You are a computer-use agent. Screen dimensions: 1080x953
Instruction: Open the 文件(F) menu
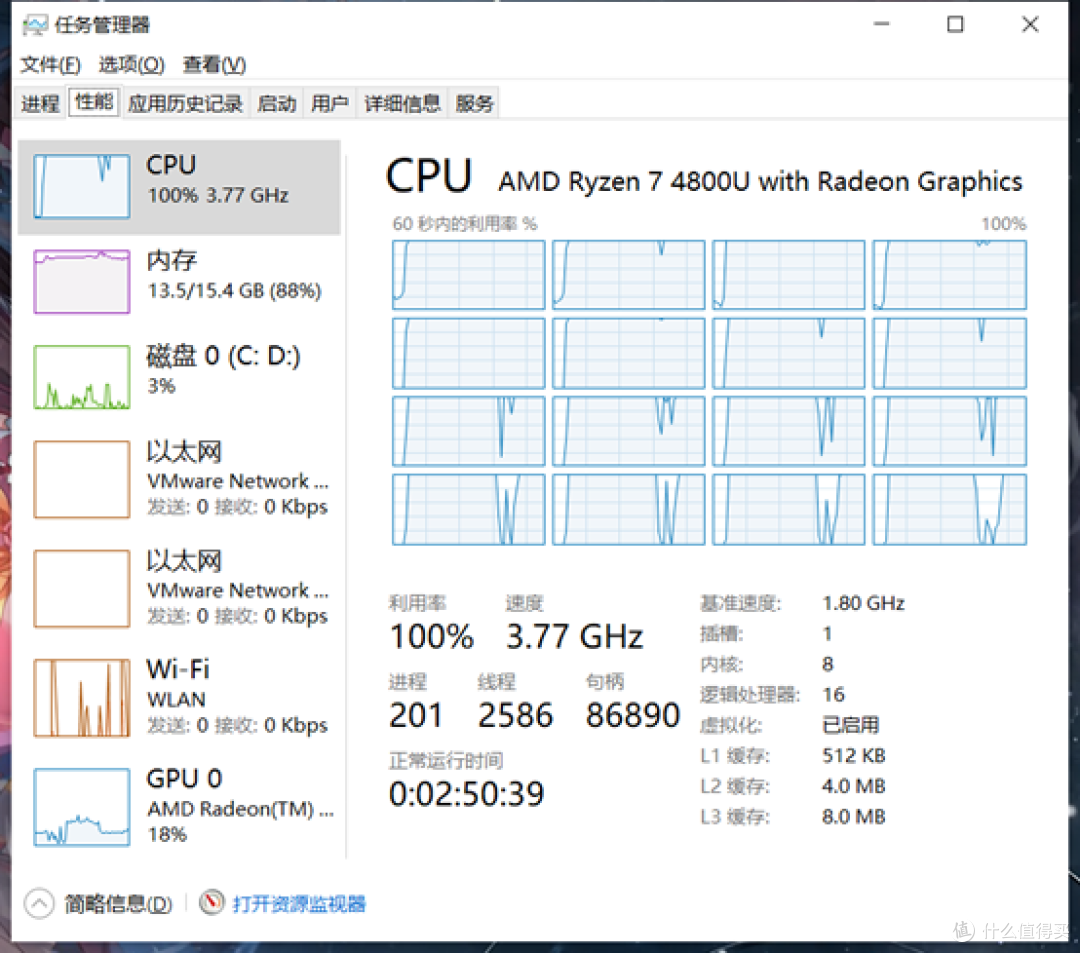(50, 65)
